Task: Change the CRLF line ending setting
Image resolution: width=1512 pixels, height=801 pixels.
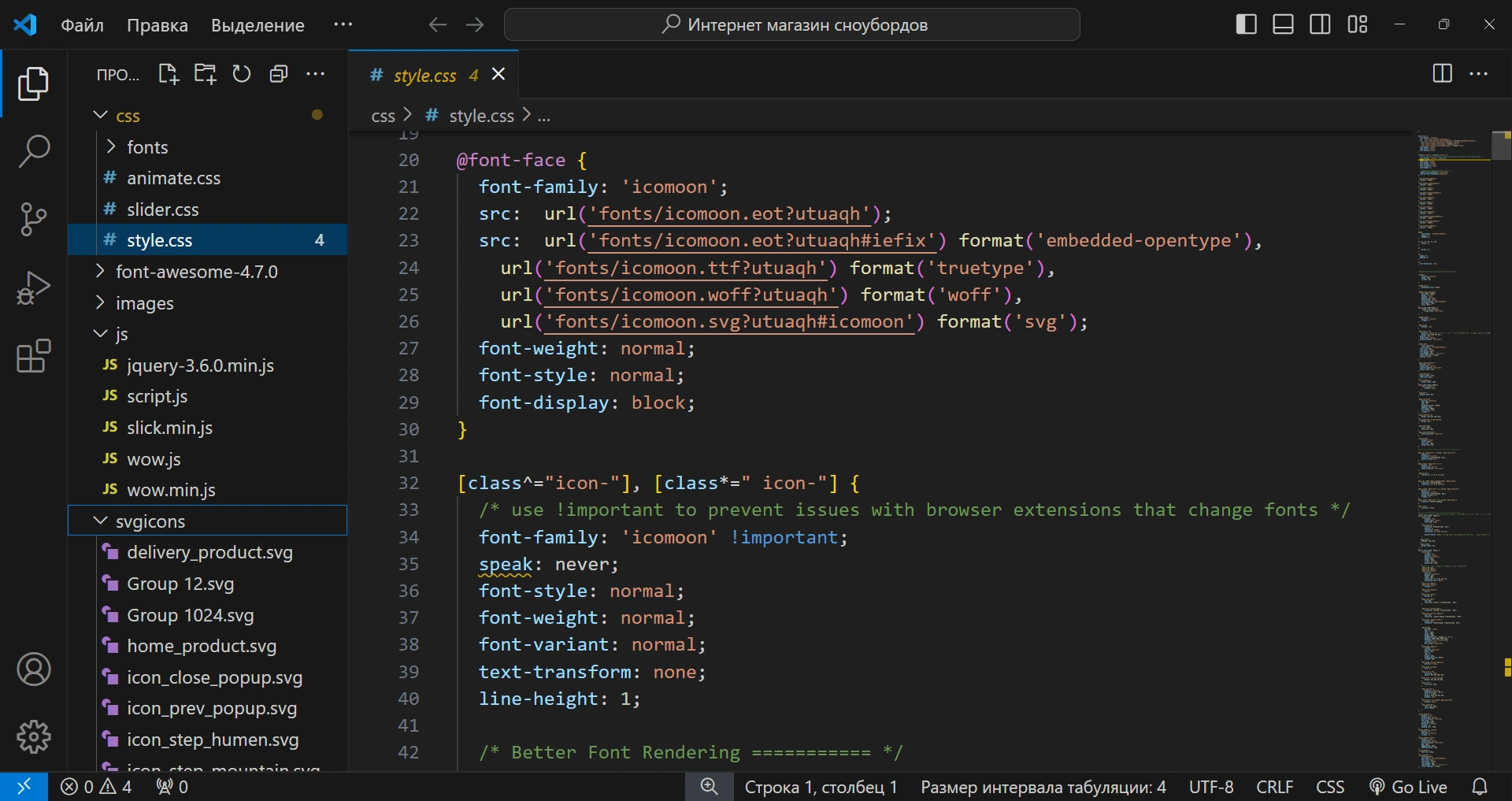Action: click(x=1274, y=787)
